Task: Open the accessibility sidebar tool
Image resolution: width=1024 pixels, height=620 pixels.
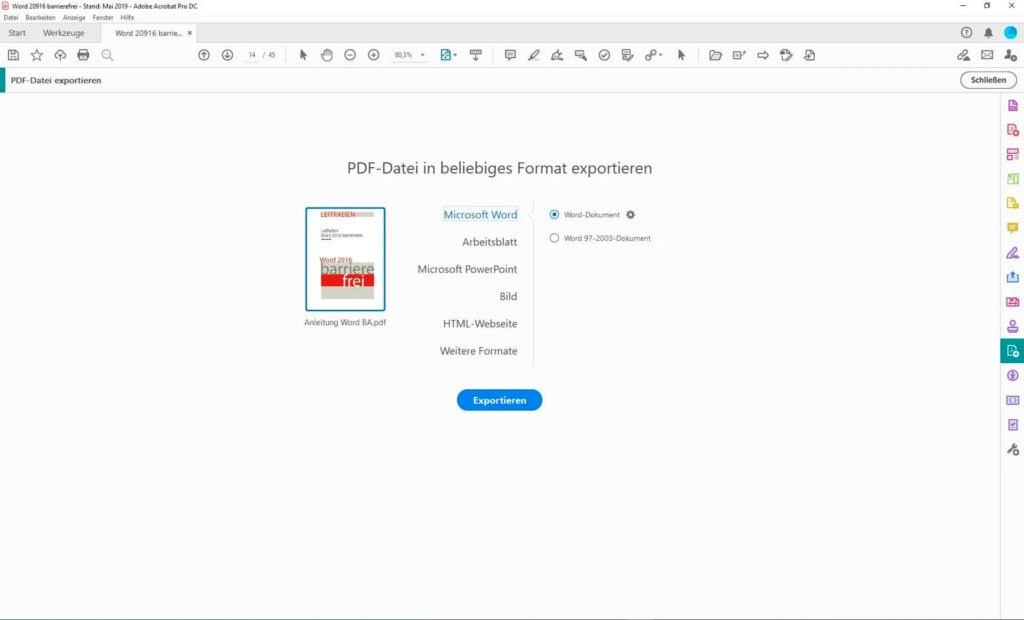Action: 1012,376
